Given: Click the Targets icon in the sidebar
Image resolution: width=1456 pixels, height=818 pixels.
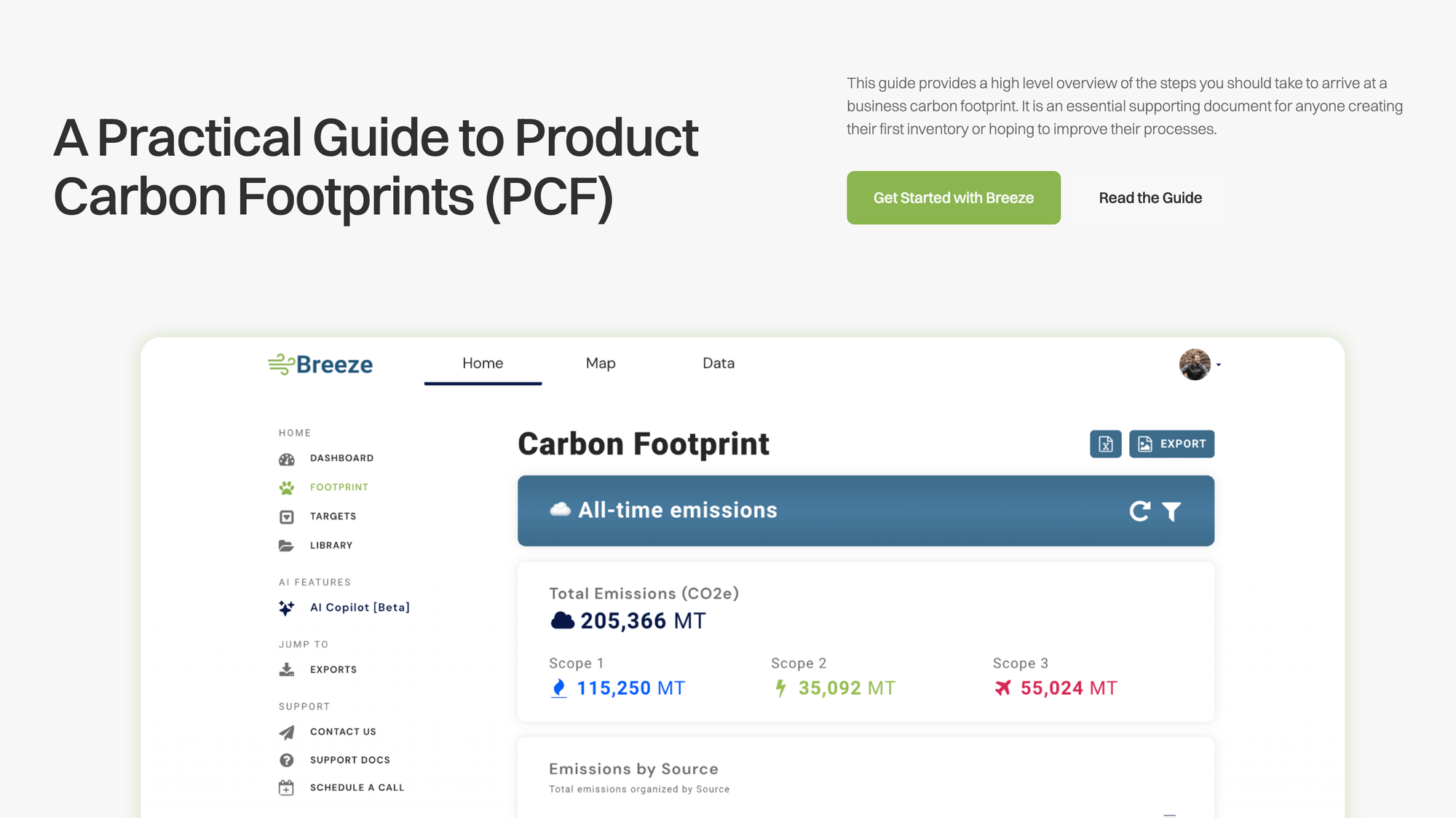Looking at the screenshot, I should tap(287, 516).
